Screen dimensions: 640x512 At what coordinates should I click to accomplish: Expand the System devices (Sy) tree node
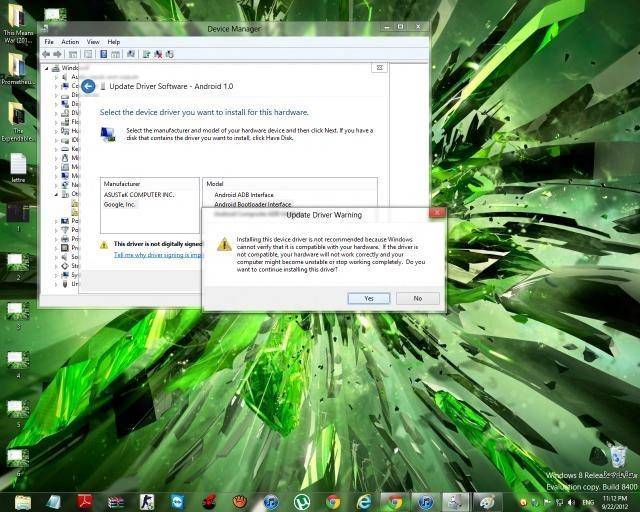56,275
